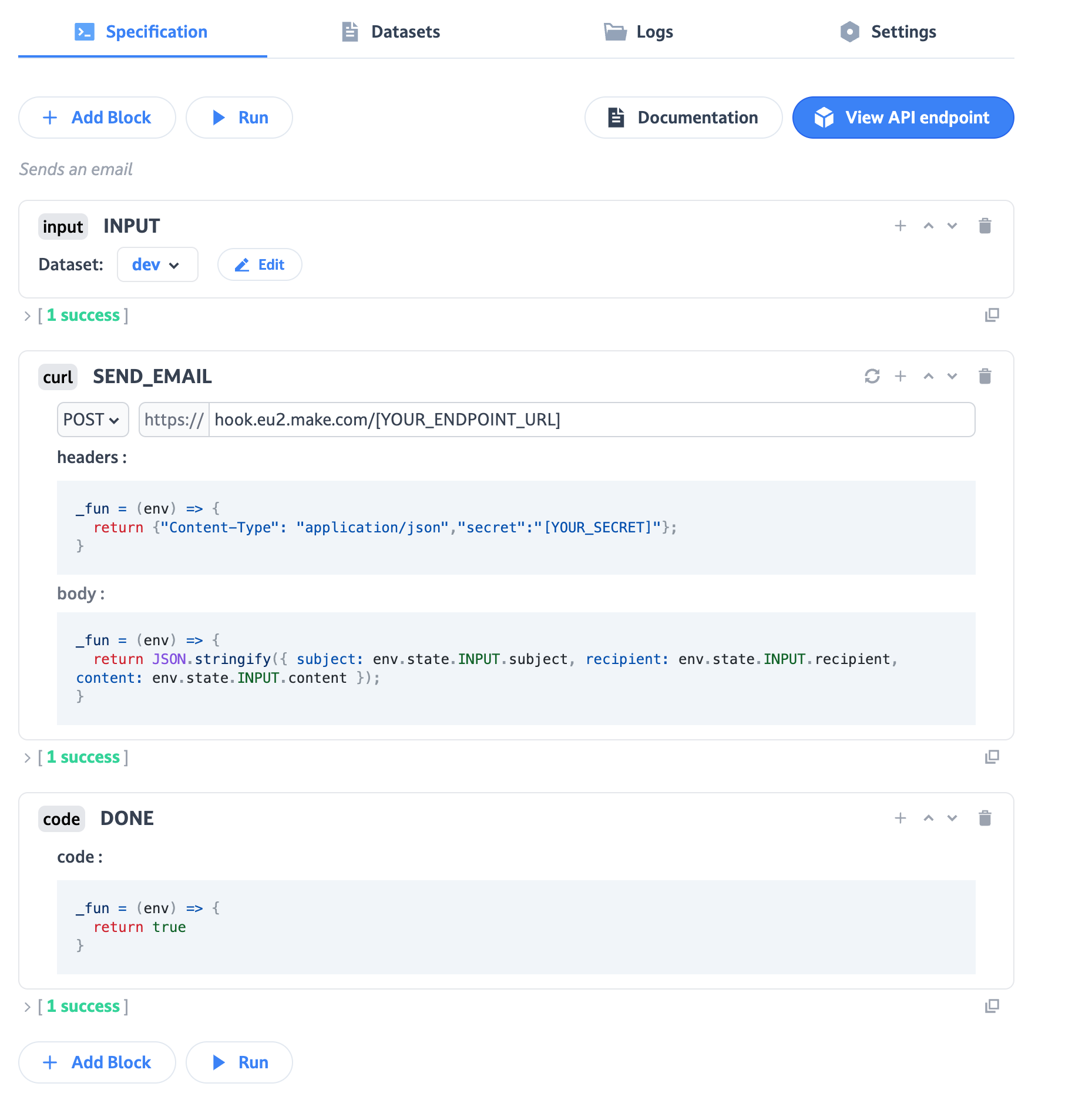
Task: Open the Documentation button
Action: tap(684, 118)
